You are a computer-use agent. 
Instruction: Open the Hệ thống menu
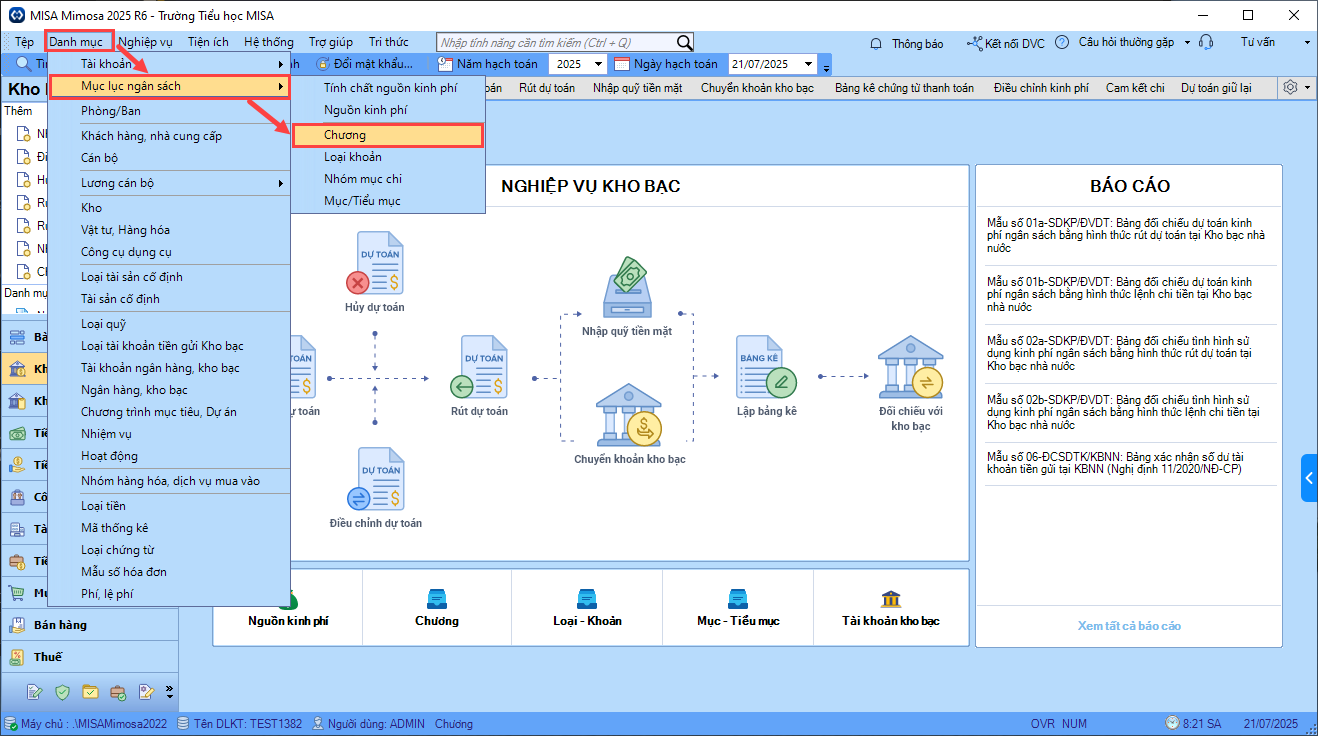(269, 42)
